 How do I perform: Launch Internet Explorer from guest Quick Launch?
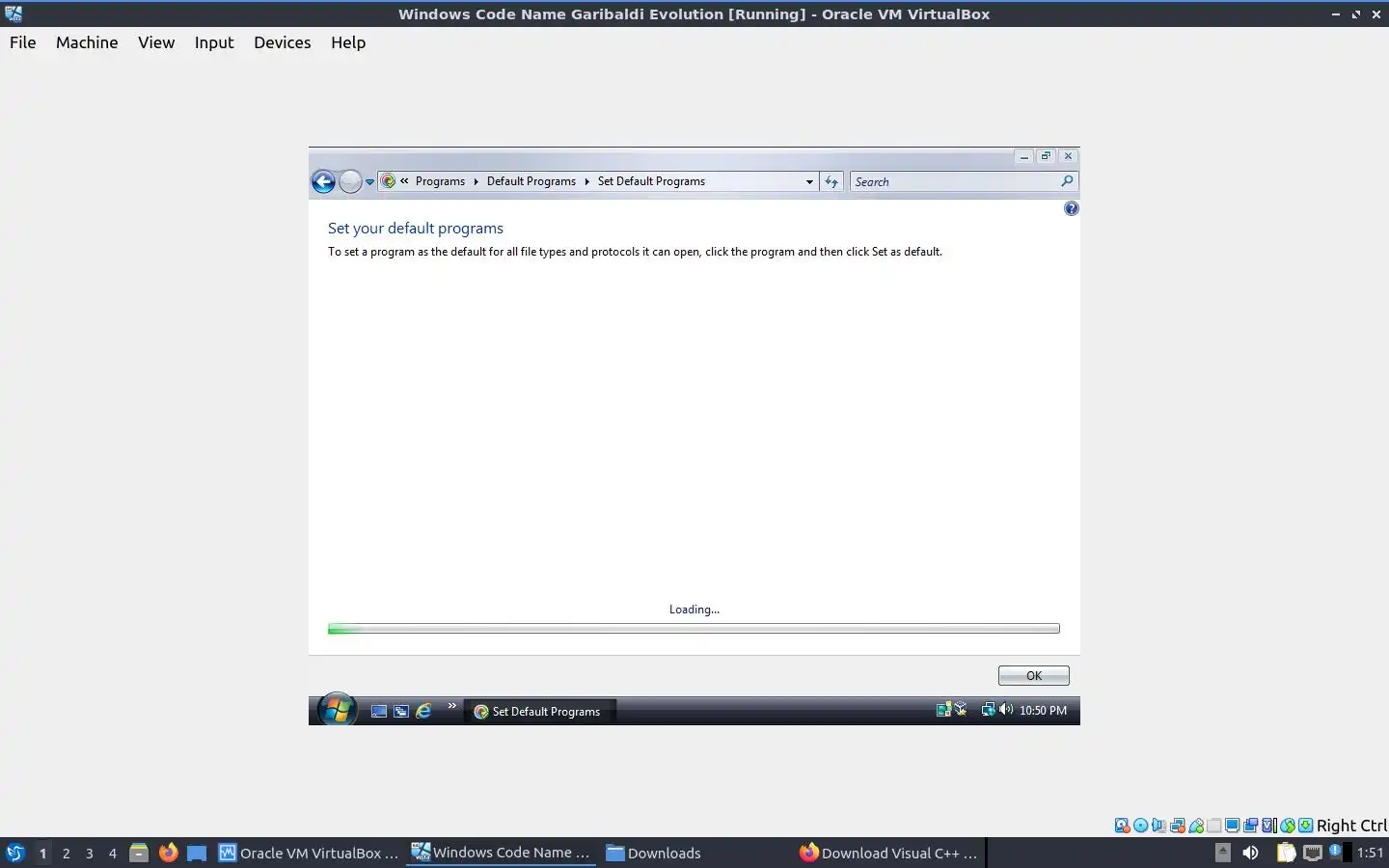pos(423,711)
